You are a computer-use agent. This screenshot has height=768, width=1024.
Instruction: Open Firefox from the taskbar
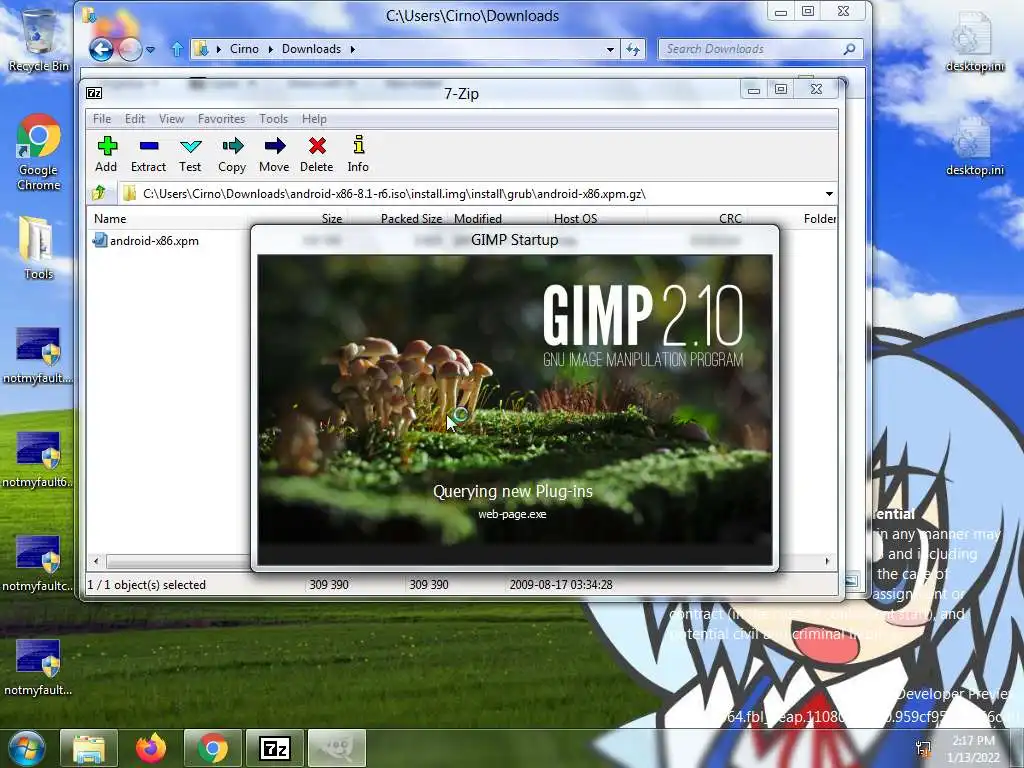pos(151,748)
